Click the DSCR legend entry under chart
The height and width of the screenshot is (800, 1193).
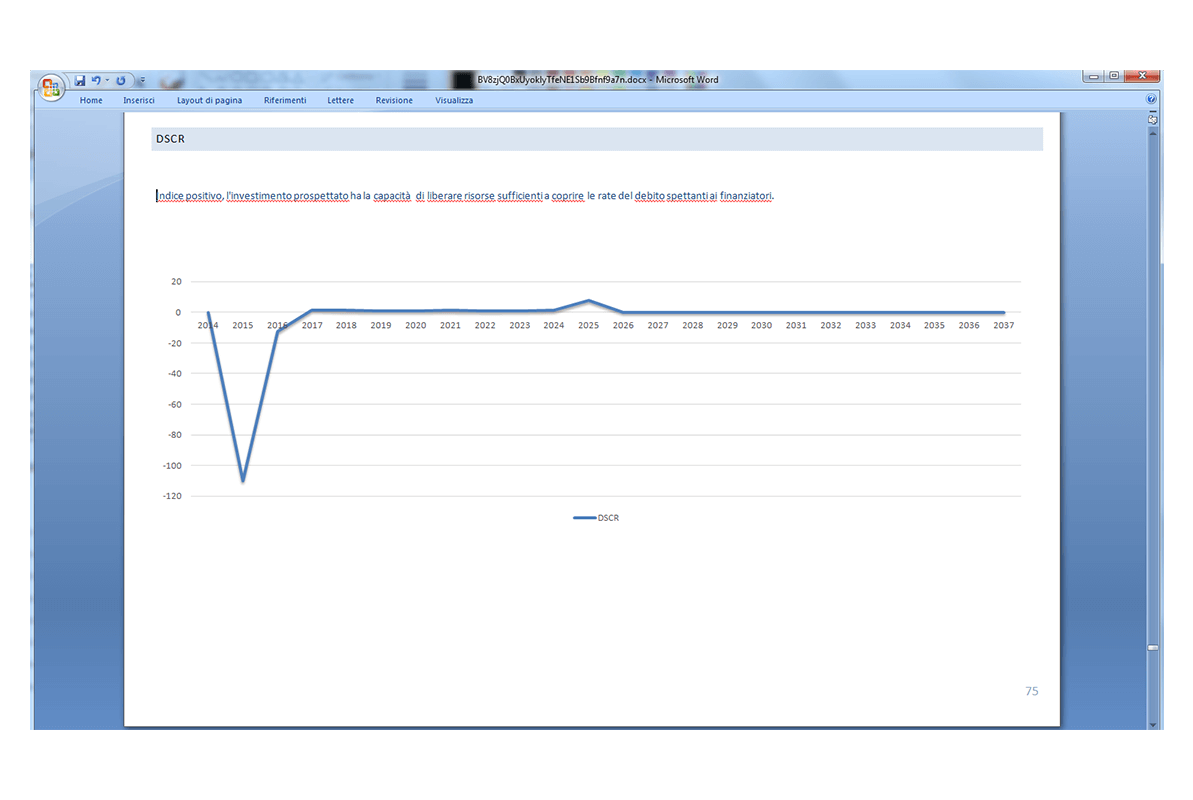coord(596,518)
